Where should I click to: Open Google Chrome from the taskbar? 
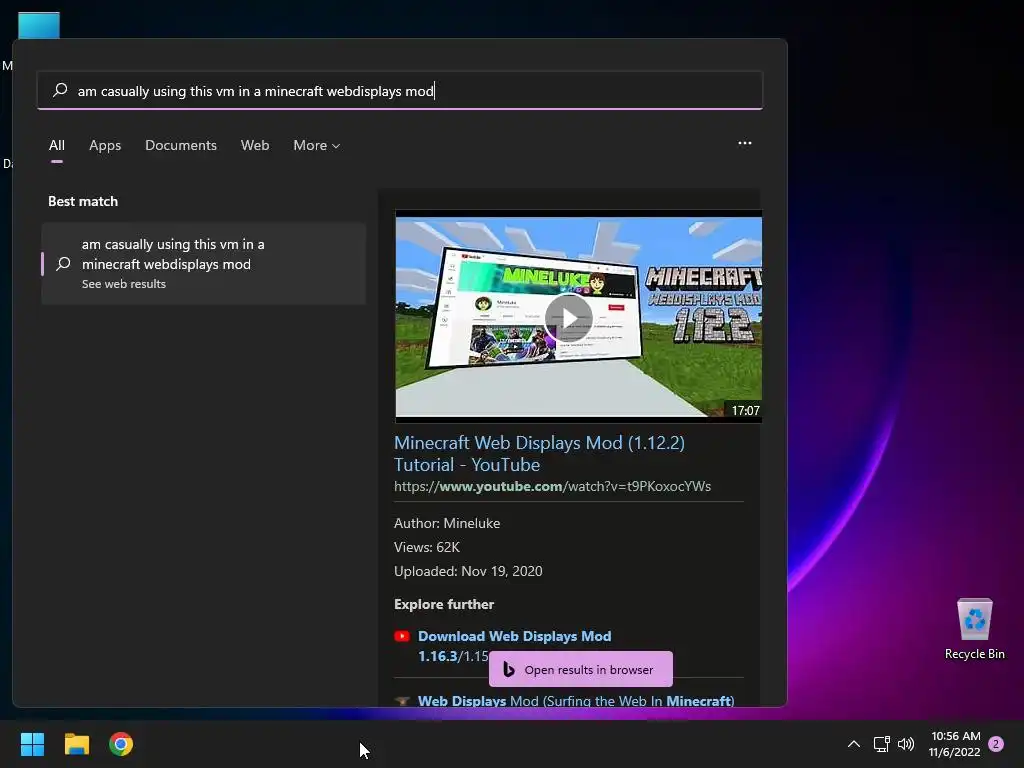coord(121,744)
